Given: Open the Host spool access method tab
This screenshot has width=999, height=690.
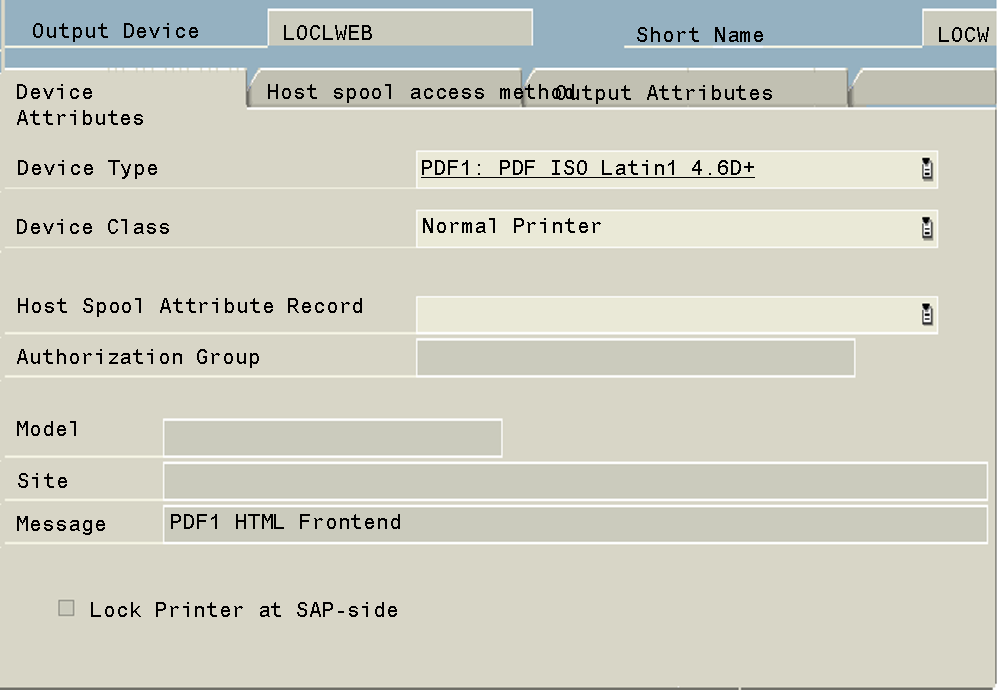Looking at the screenshot, I should [390, 92].
